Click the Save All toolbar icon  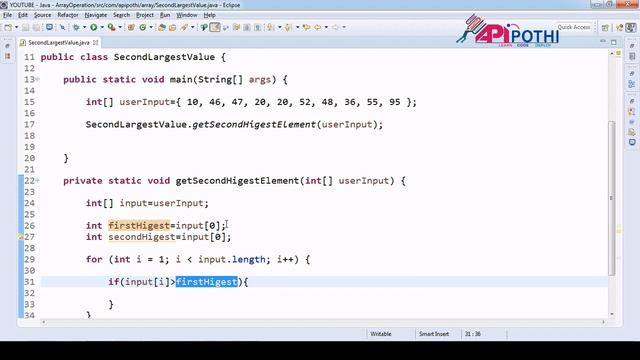(x=36, y=27)
